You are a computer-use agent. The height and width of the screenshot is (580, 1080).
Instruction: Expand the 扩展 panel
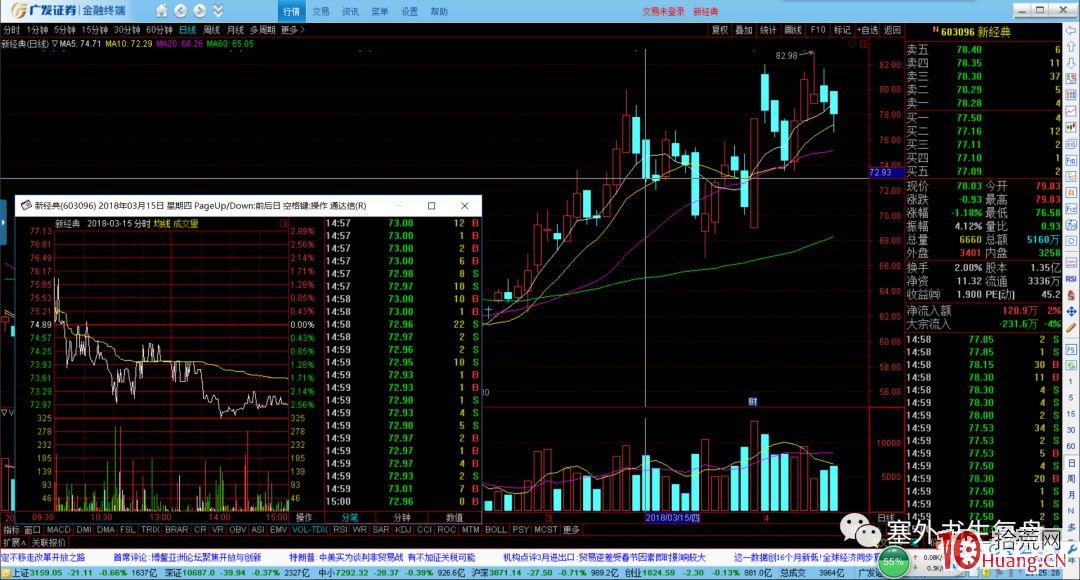[14, 543]
